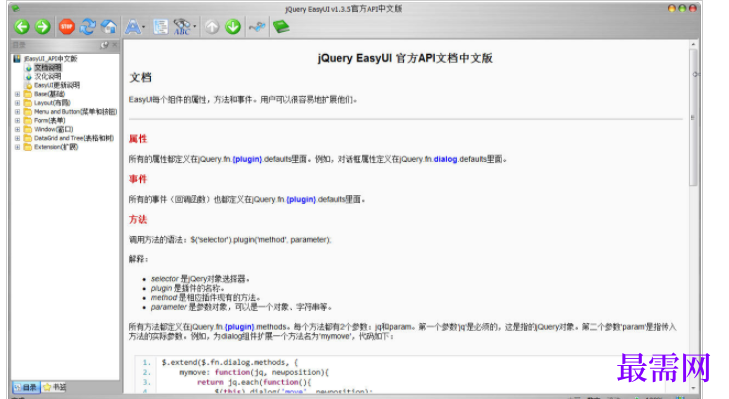Open the 文档说明 topic in the tree
Screen dimensions: 729x399
47,67
